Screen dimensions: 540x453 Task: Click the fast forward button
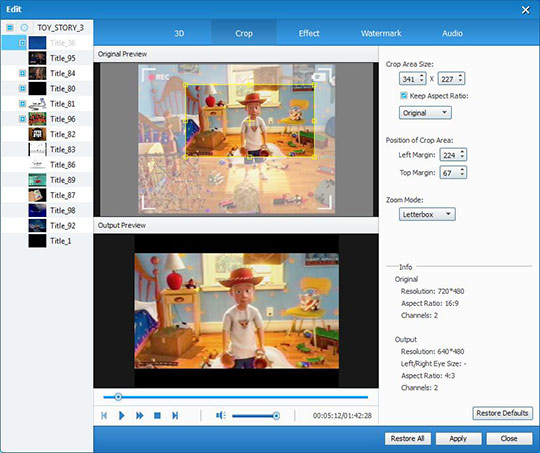pos(139,416)
